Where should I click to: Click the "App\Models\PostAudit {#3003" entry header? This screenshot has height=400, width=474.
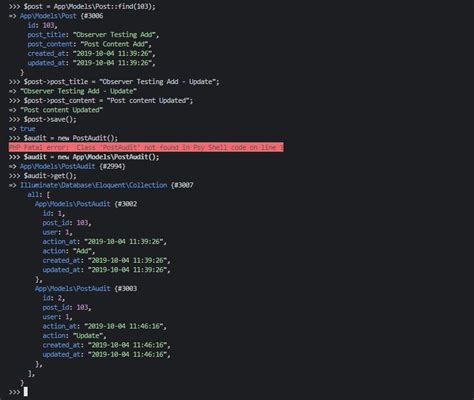pos(86,288)
